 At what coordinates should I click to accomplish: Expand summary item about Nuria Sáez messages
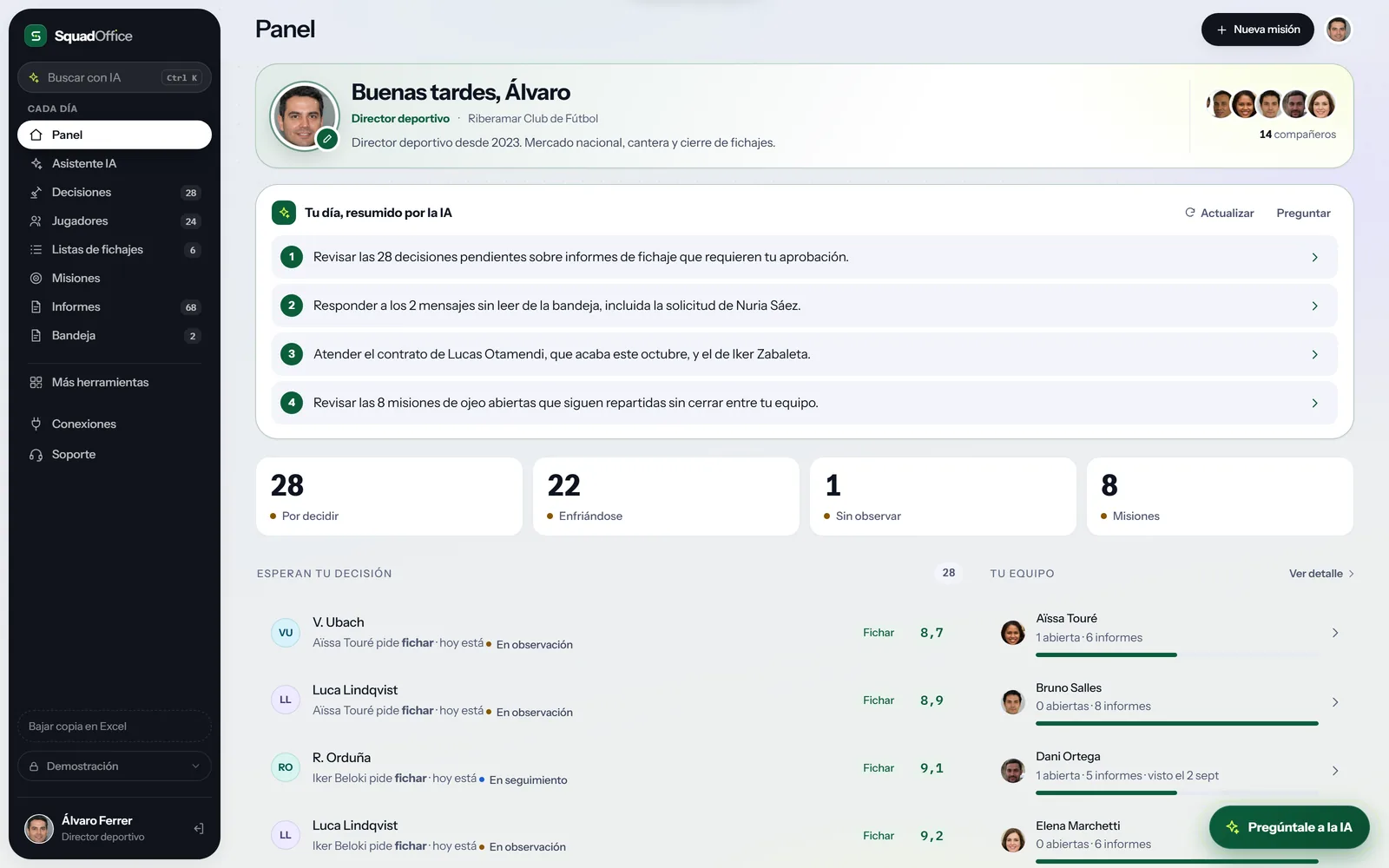[804, 306]
